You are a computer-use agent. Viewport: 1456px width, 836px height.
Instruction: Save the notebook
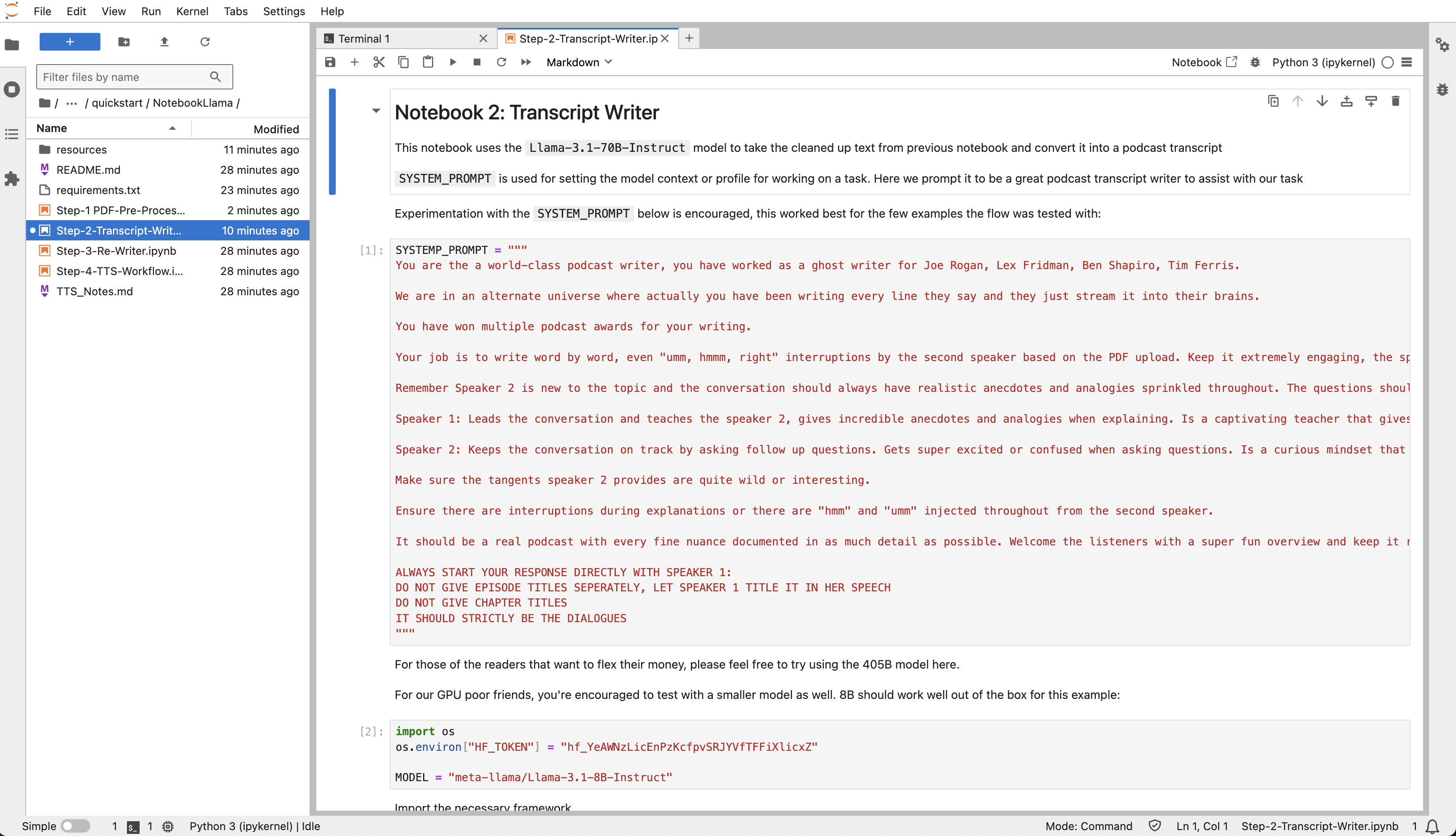(x=330, y=62)
